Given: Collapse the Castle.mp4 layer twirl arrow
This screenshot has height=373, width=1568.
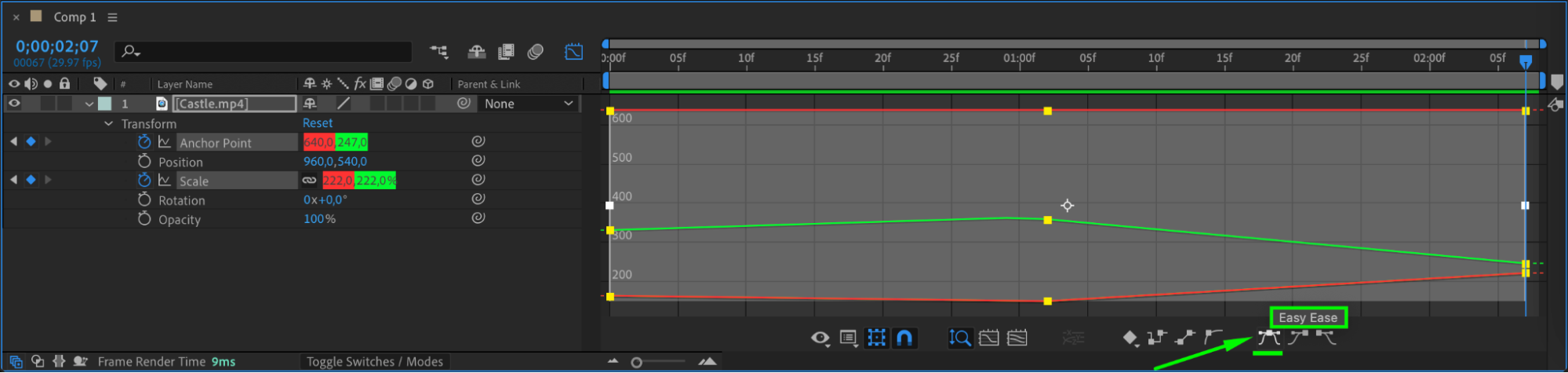Looking at the screenshot, I should (x=89, y=104).
